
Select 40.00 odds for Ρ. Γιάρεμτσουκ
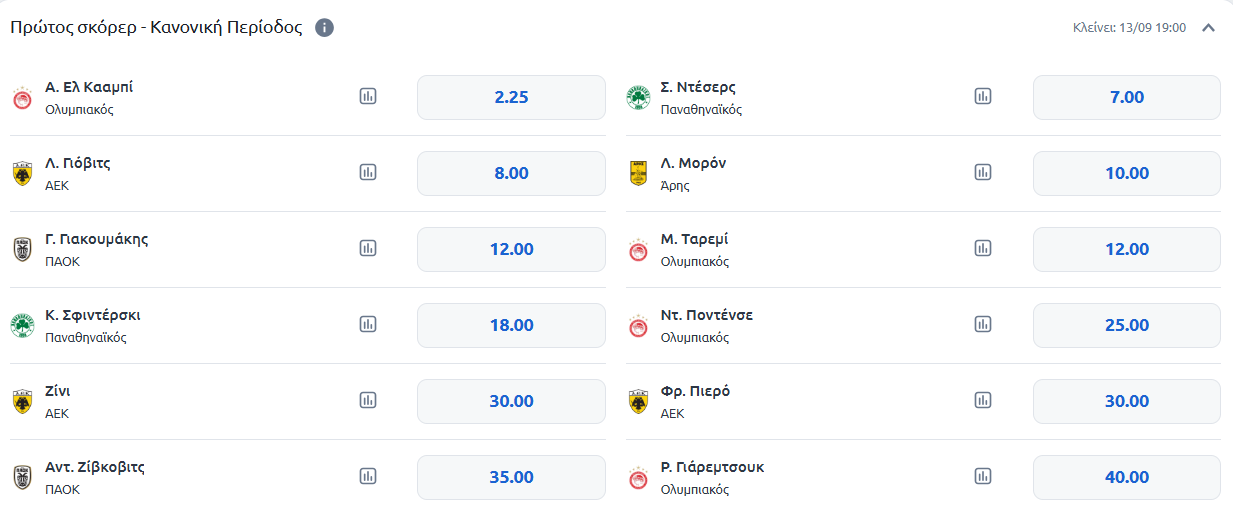[x=1126, y=477]
